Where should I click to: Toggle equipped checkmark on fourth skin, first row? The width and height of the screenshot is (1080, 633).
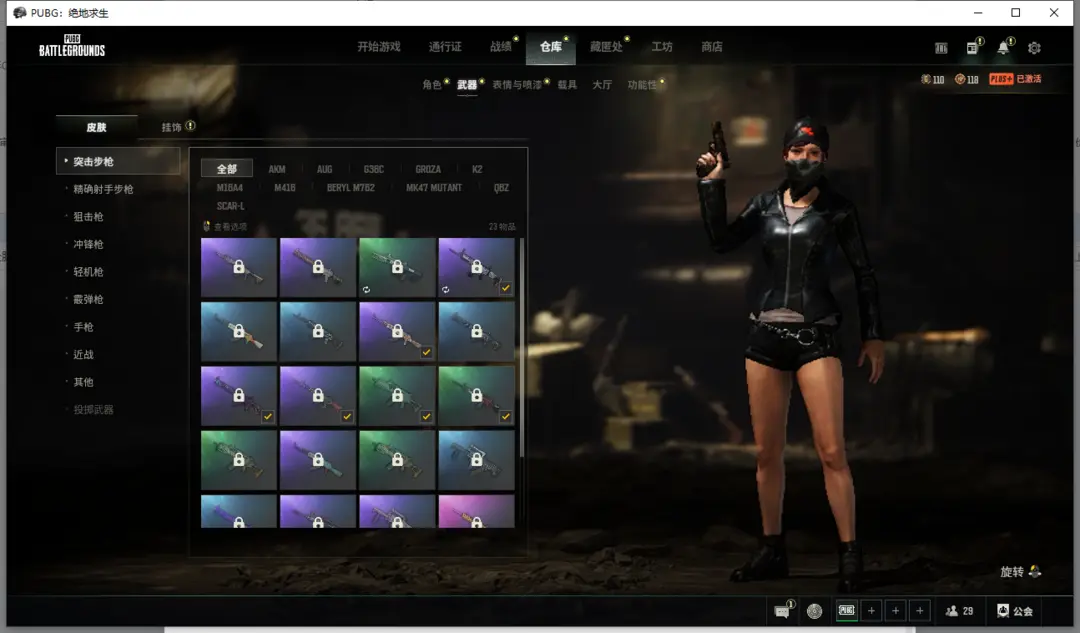(x=506, y=288)
